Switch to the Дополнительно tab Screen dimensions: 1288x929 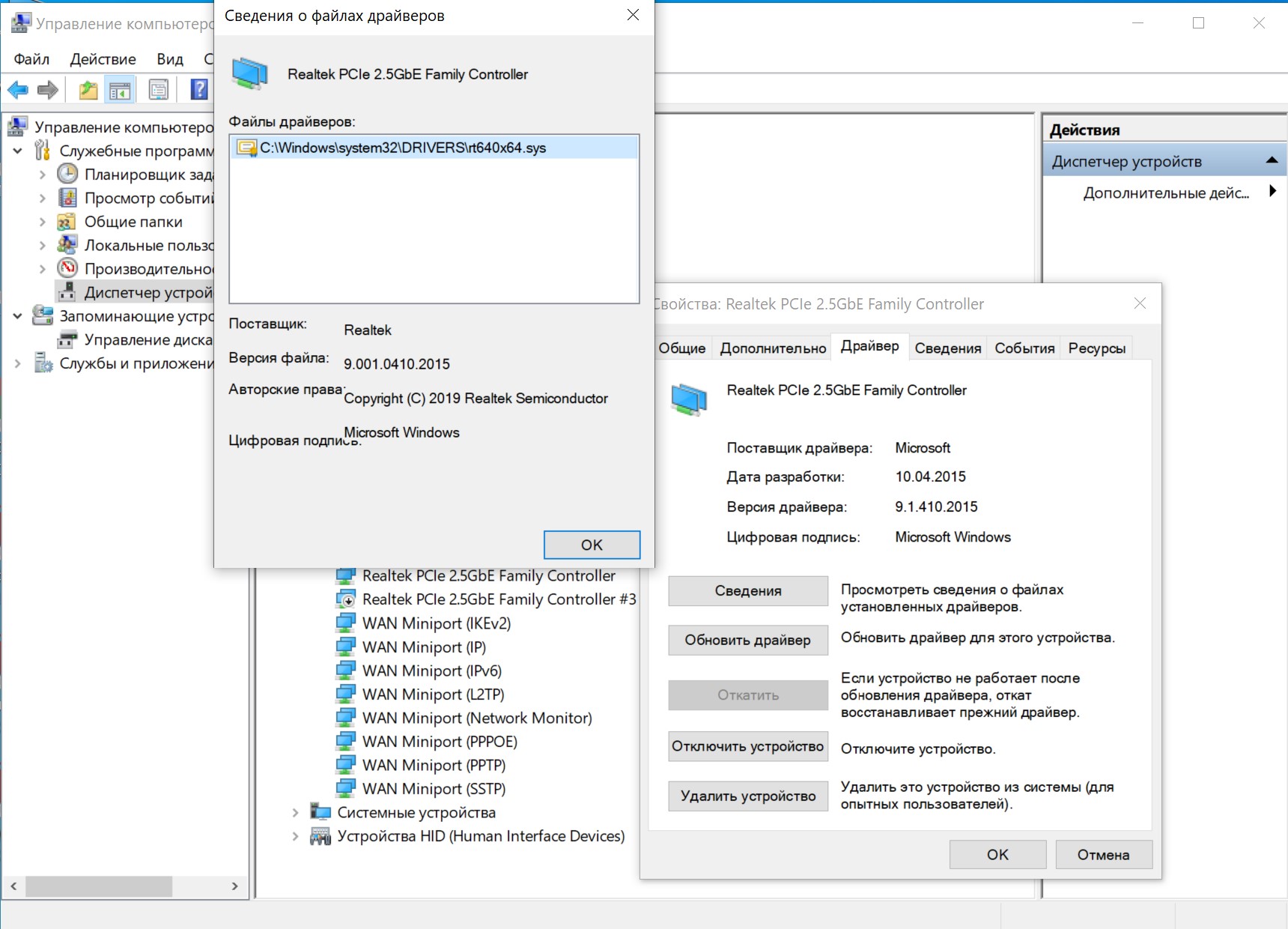point(773,348)
